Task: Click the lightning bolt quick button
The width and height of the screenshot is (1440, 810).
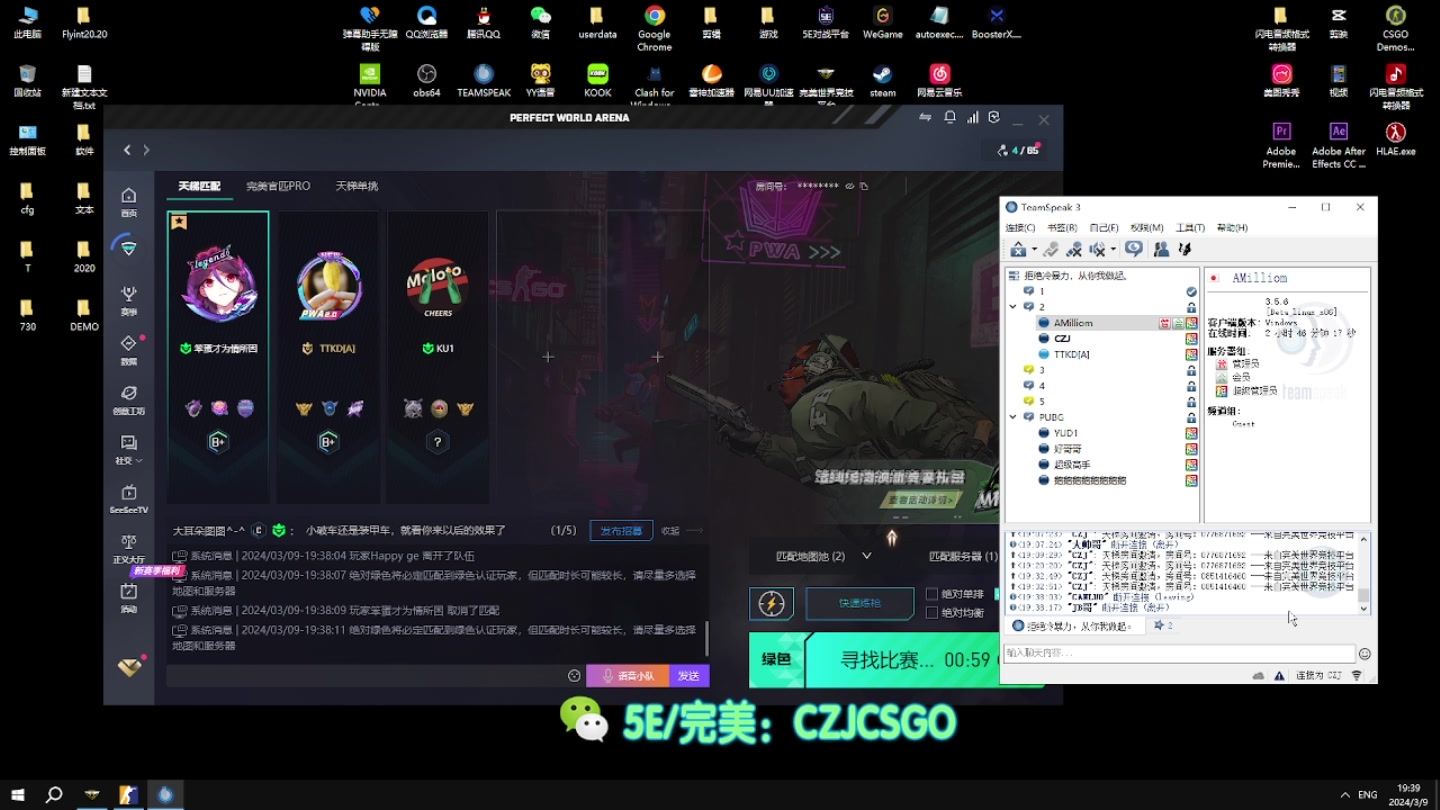Action: [771, 604]
